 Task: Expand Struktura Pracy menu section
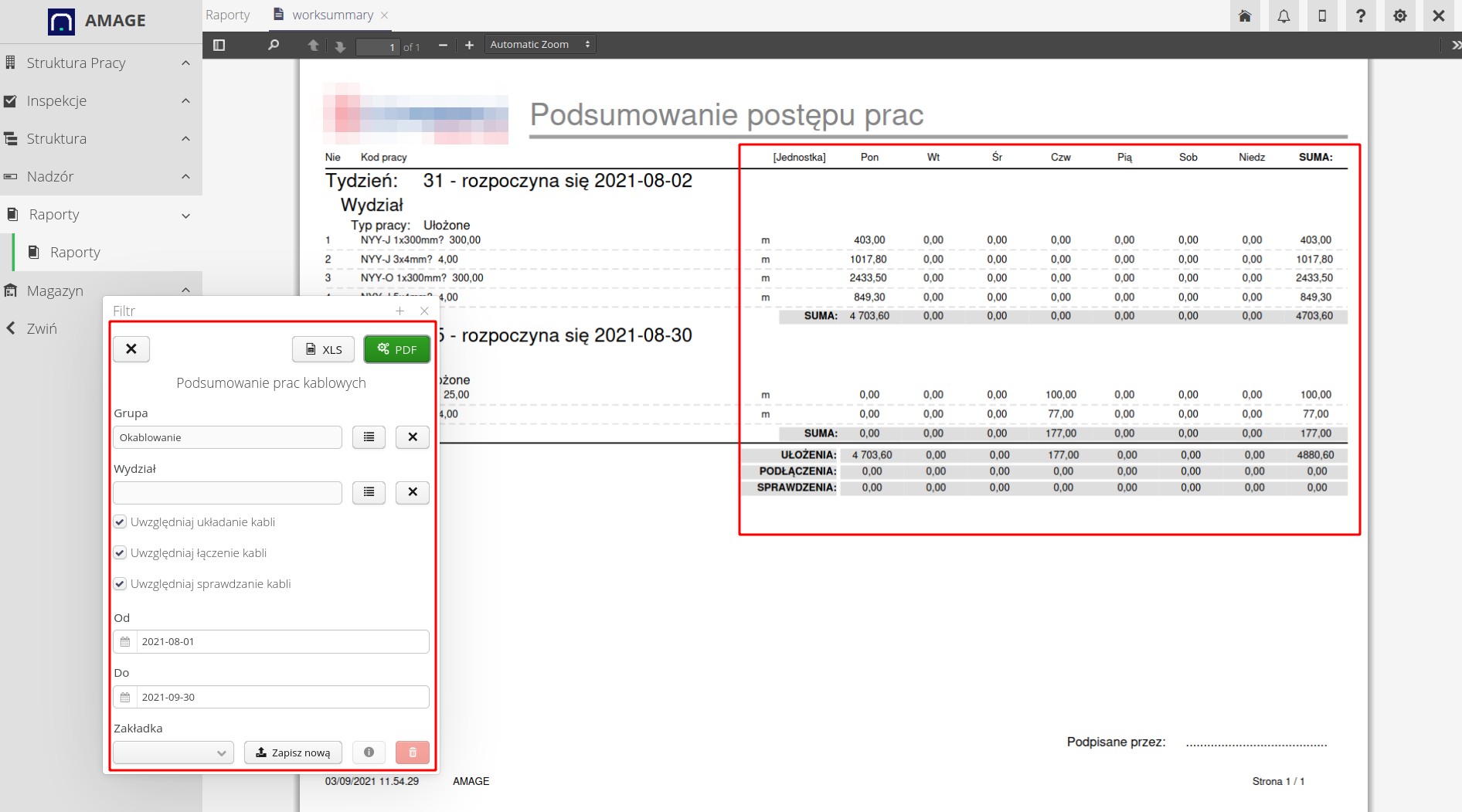coord(100,63)
